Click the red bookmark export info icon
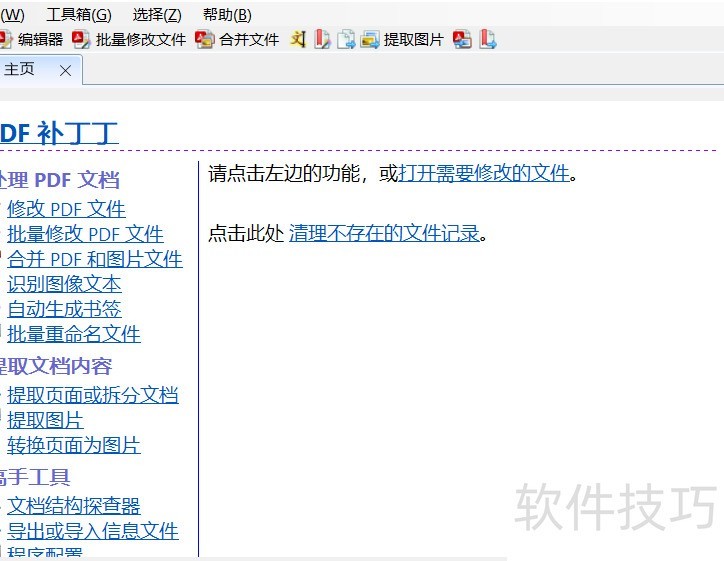This screenshot has width=724, height=561. click(x=488, y=40)
